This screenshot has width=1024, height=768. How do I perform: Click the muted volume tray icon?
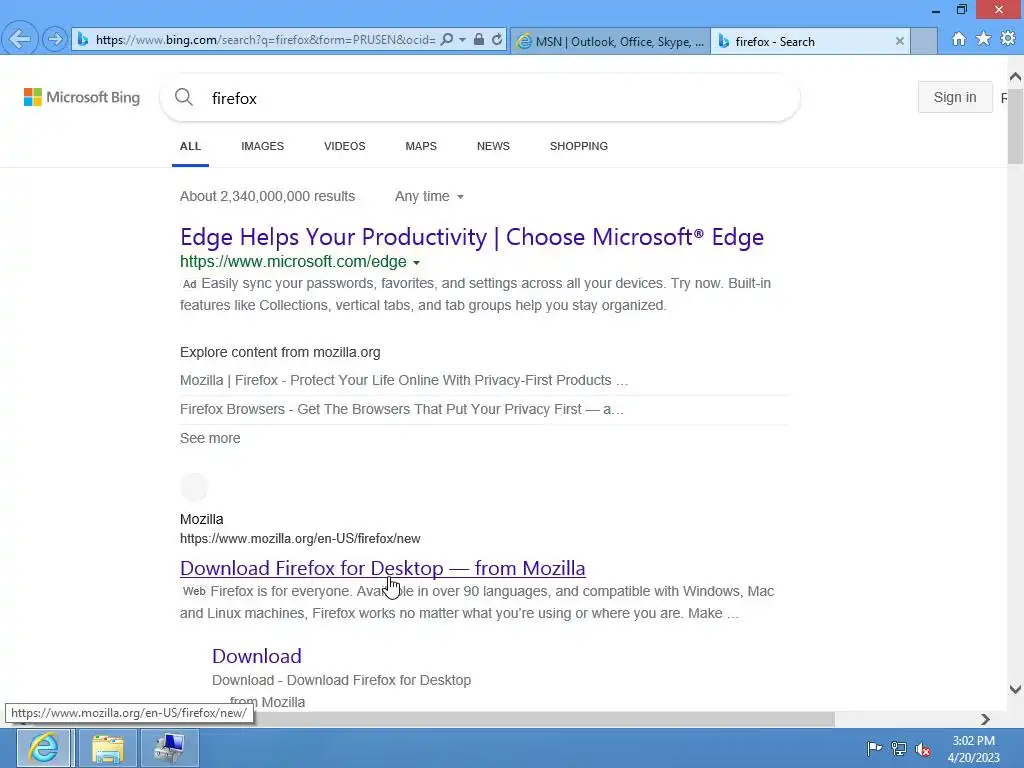923,749
